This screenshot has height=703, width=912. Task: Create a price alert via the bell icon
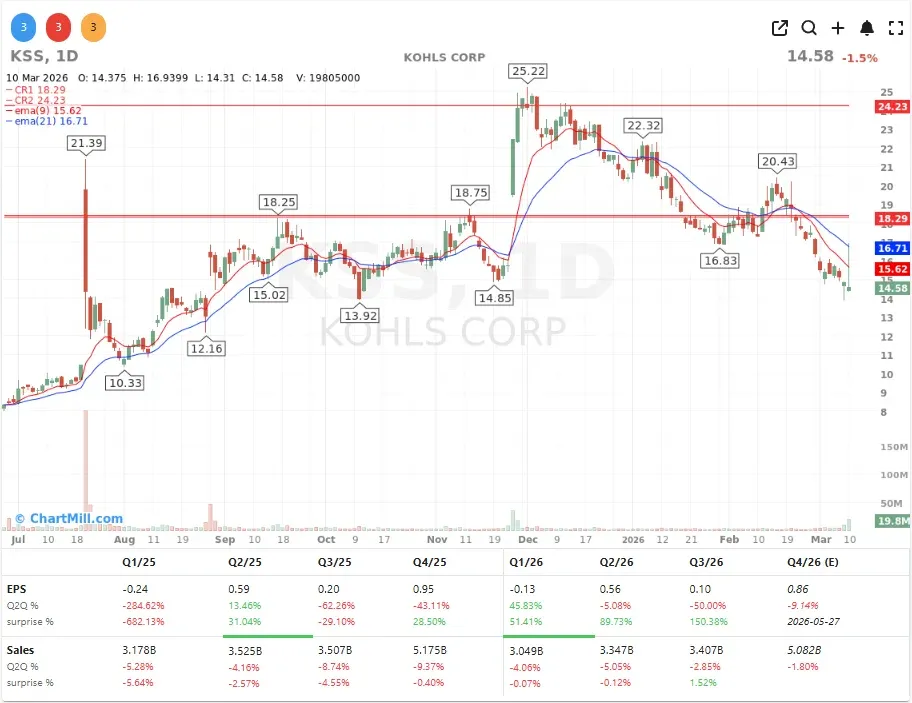(867, 28)
